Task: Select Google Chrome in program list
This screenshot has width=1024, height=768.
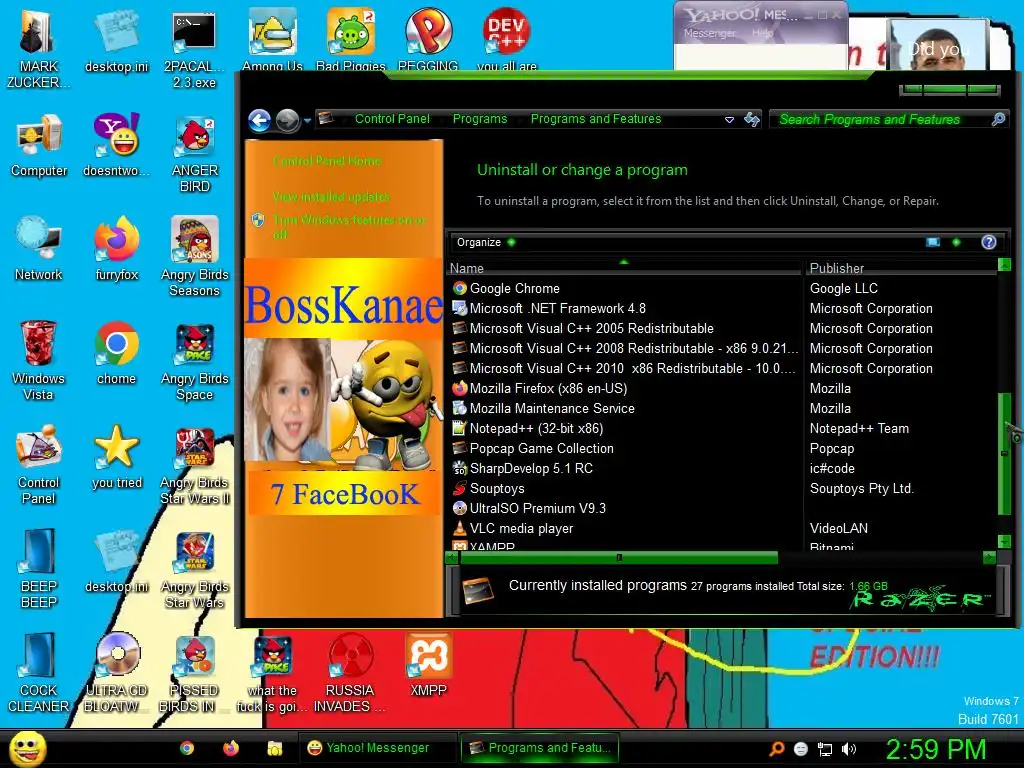Action: tap(515, 288)
